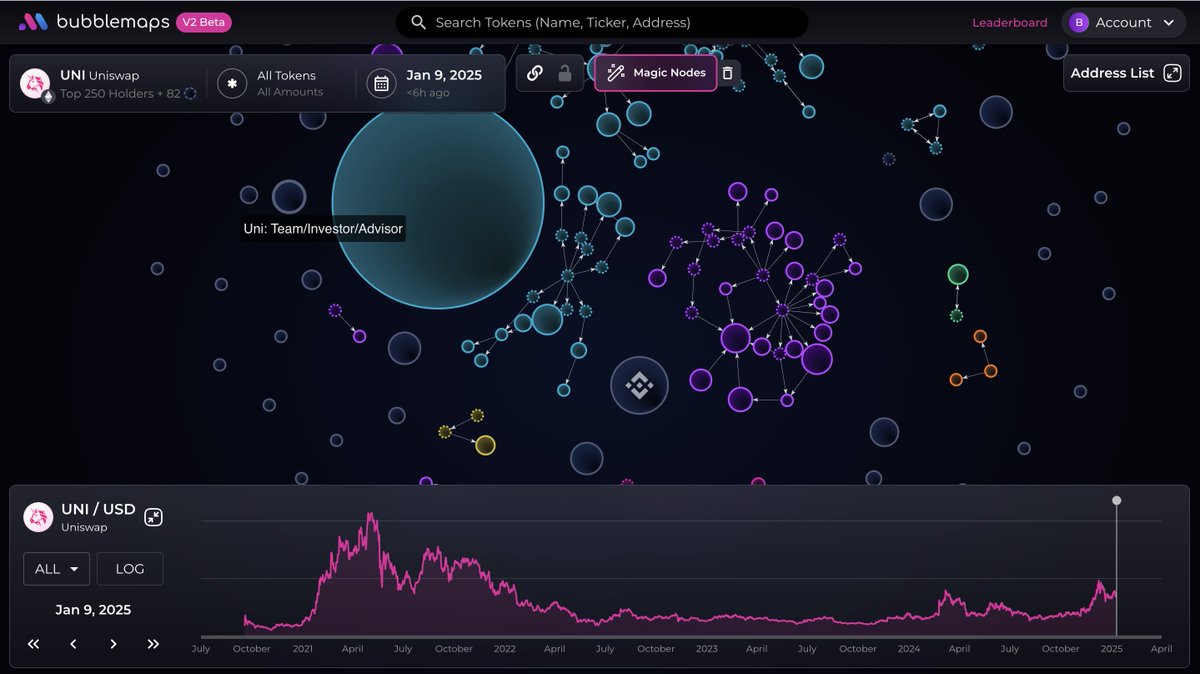The height and width of the screenshot is (674, 1200).
Task: Select the green bubble
Action: tap(958, 274)
